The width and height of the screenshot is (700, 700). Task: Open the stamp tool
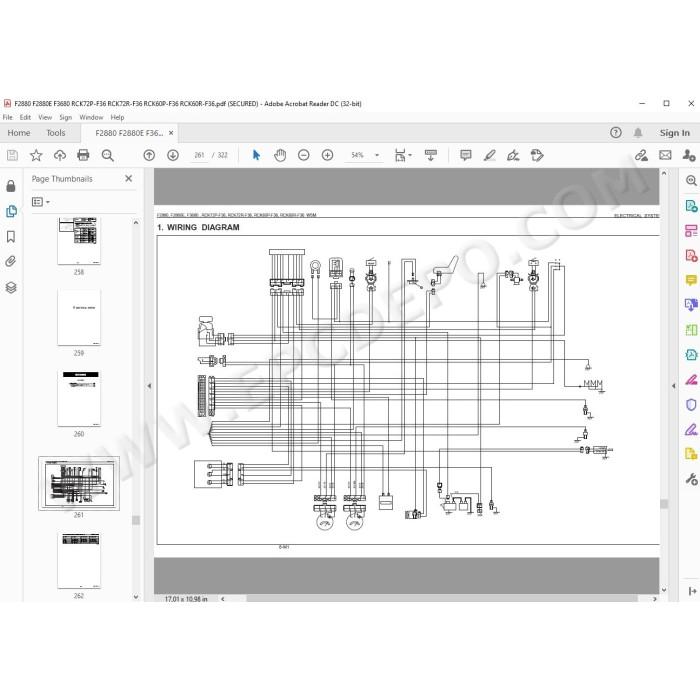tap(537, 155)
